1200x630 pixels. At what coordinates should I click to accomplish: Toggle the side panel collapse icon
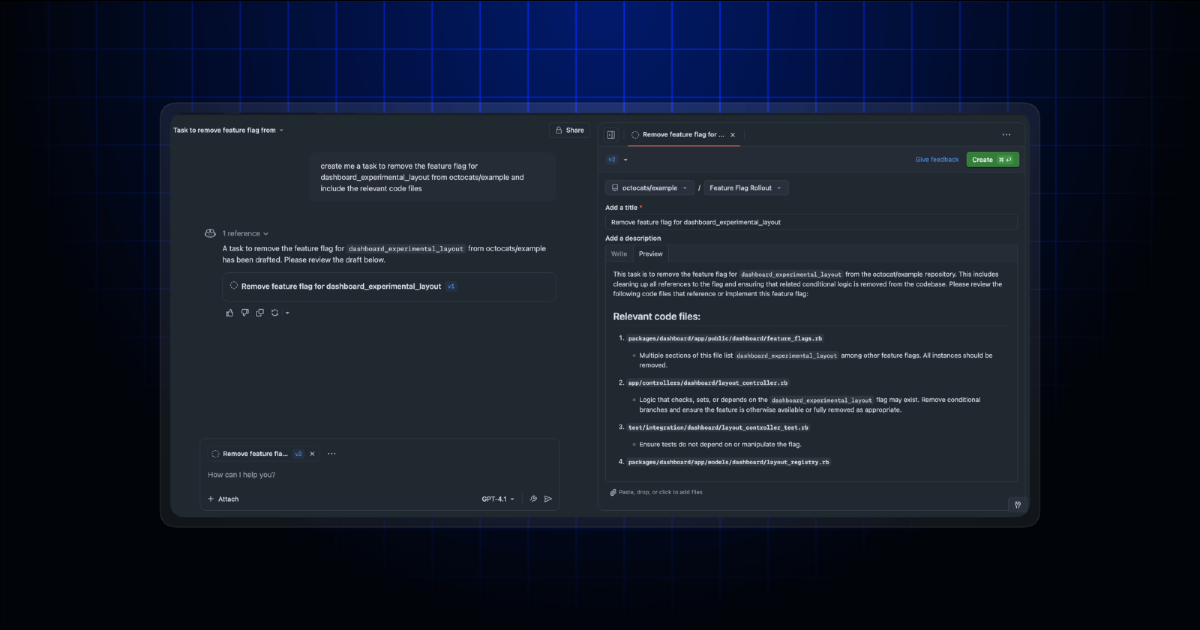tap(611, 134)
